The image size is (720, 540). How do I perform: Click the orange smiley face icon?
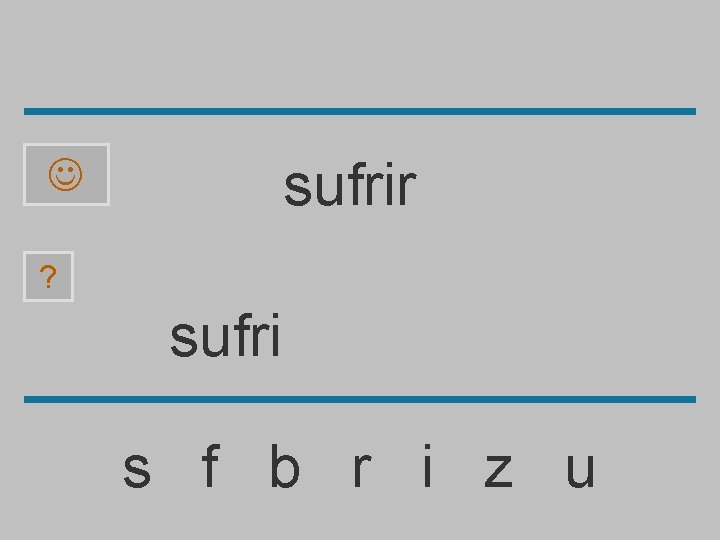(66, 174)
